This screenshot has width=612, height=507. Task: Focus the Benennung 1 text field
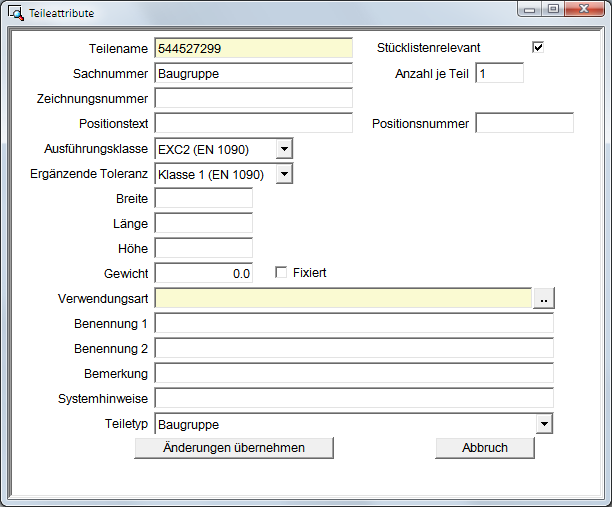(x=354, y=323)
